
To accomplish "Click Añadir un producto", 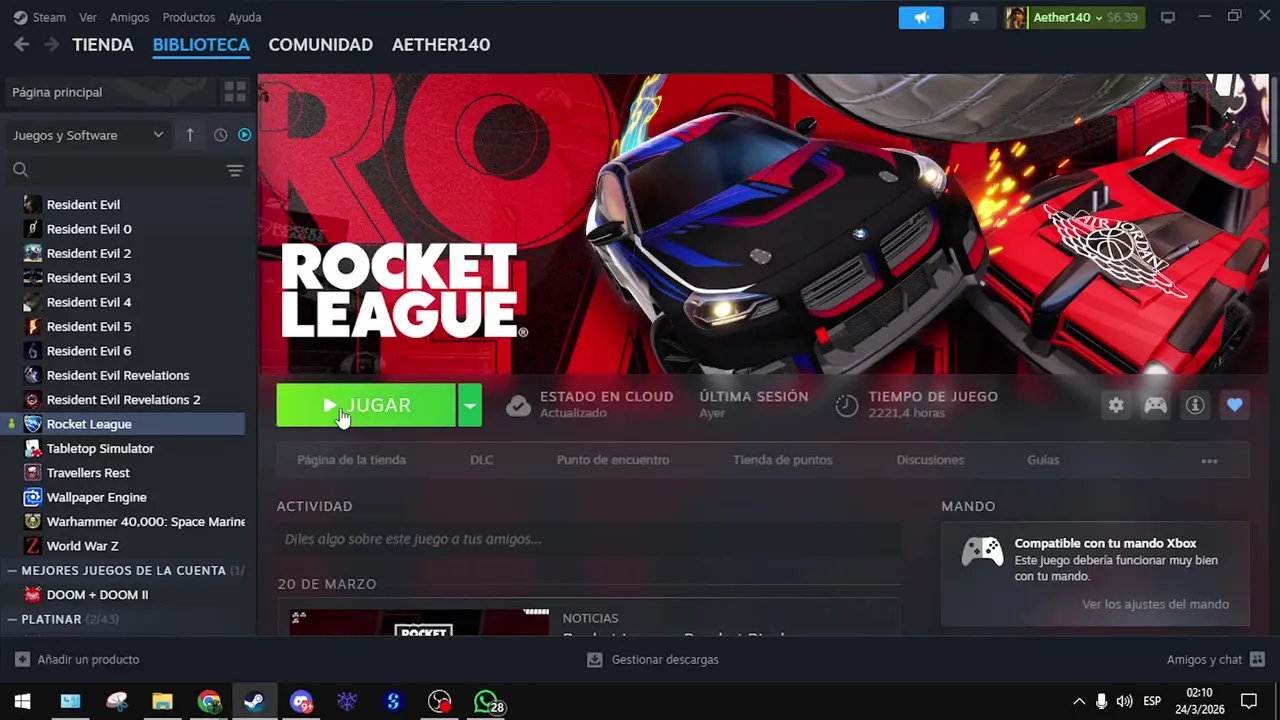I will coord(77,660).
